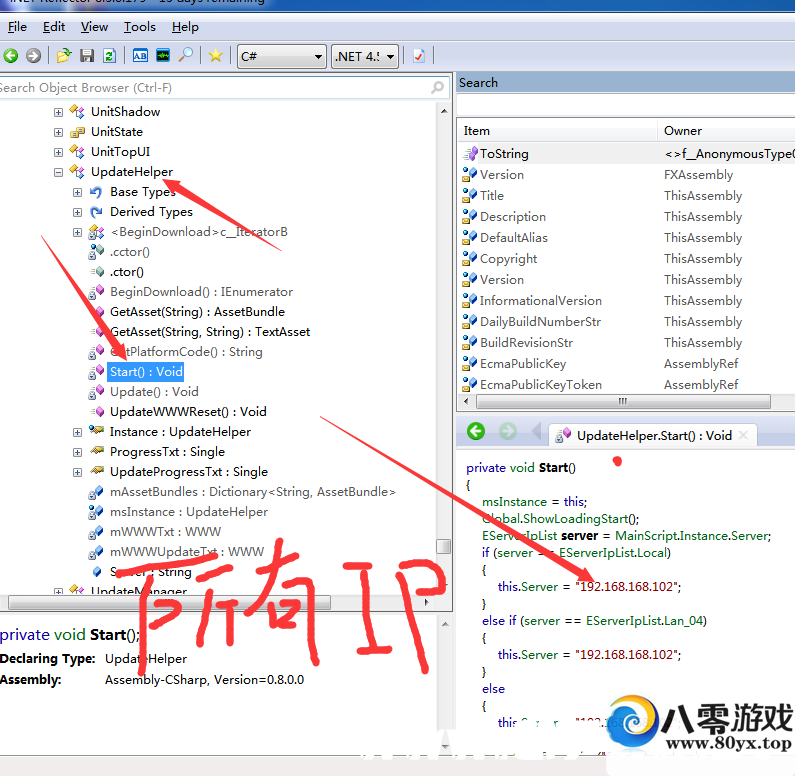The height and width of the screenshot is (776, 795).
Task: Click the tree vertical scrollbar thumb
Action: tap(444, 546)
